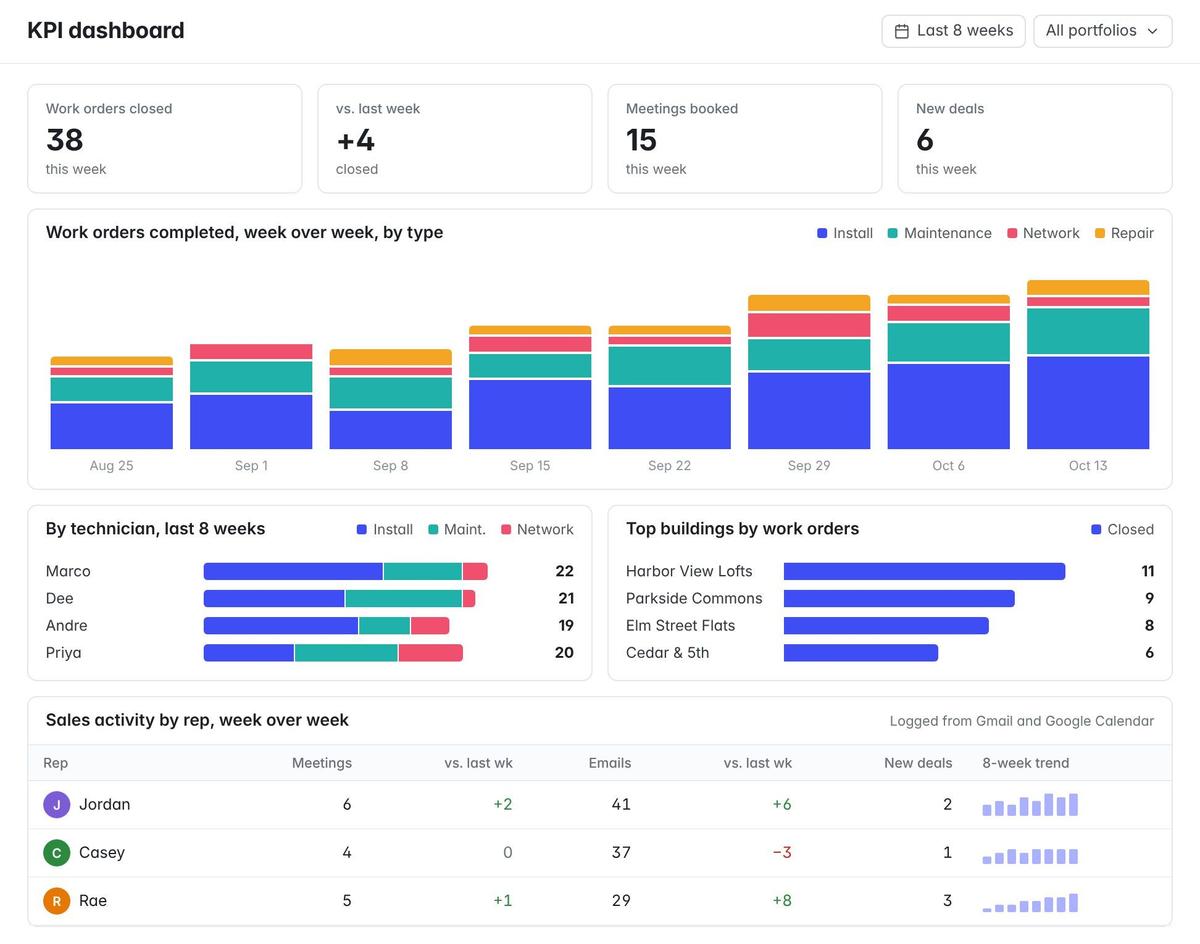Sort table by Meetings column header
Viewport: 1200px width, 944px height.
click(322, 763)
